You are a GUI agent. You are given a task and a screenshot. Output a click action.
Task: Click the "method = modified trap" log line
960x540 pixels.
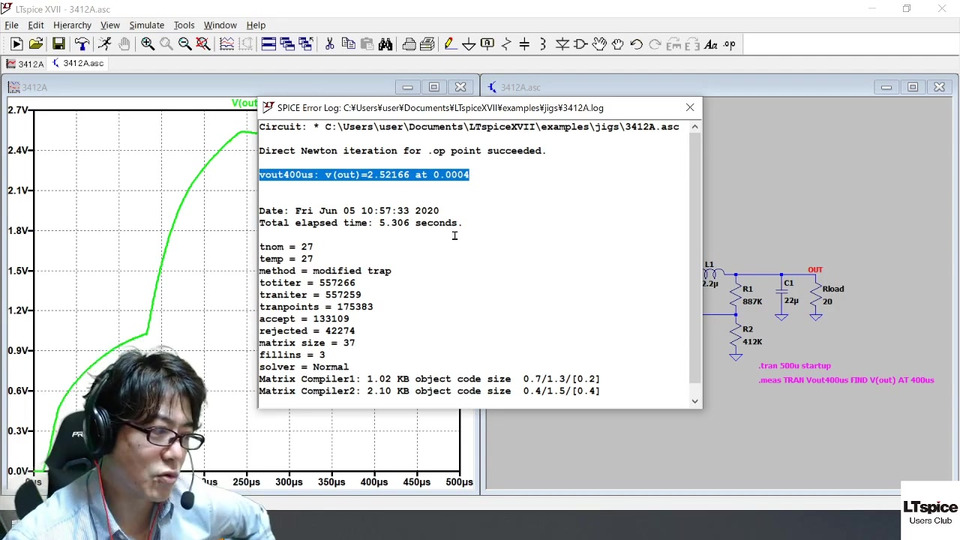[x=325, y=271]
